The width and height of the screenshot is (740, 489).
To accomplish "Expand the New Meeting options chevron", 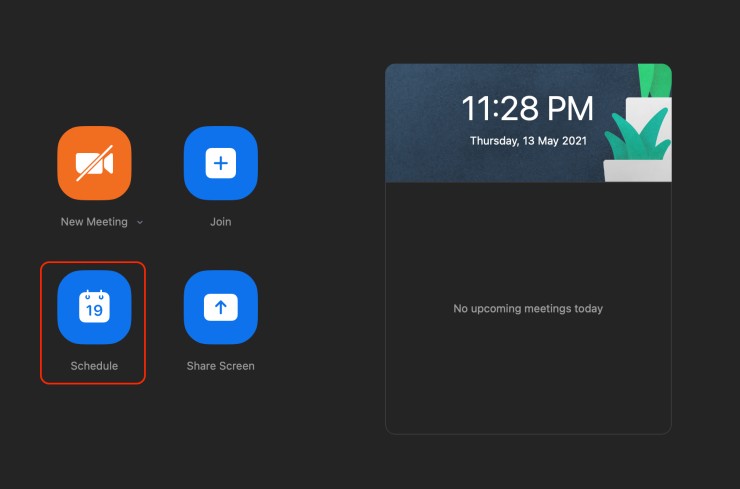I will click(x=140, y=222).
